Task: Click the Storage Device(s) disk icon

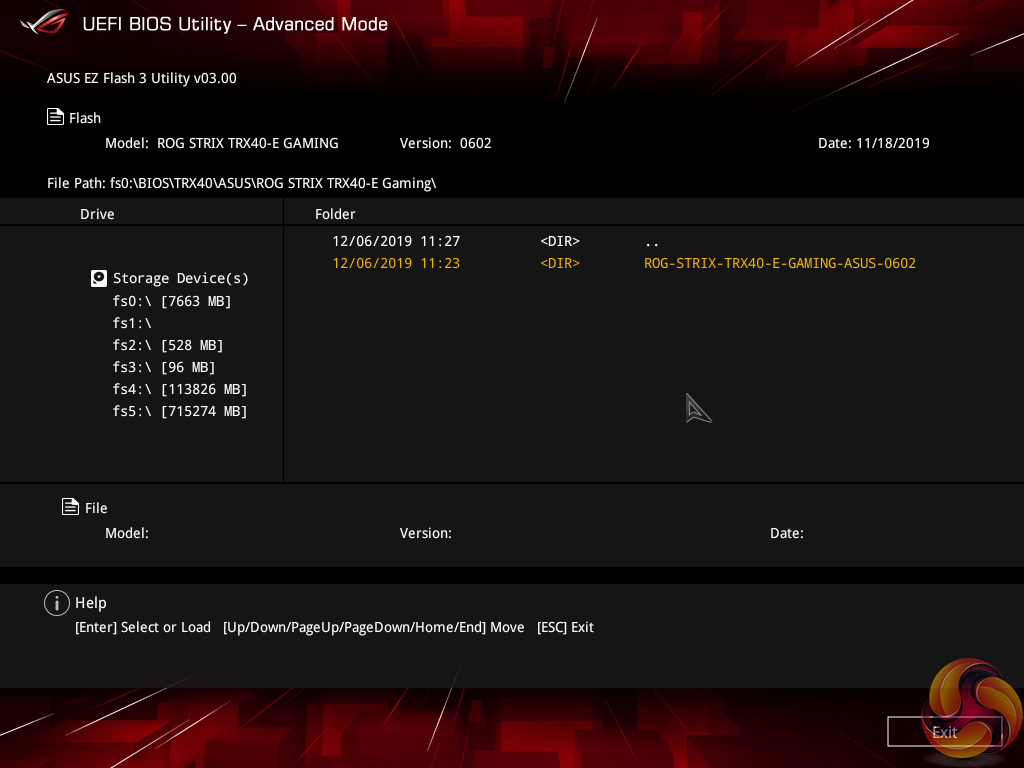Action: click(x=99, y=278)
